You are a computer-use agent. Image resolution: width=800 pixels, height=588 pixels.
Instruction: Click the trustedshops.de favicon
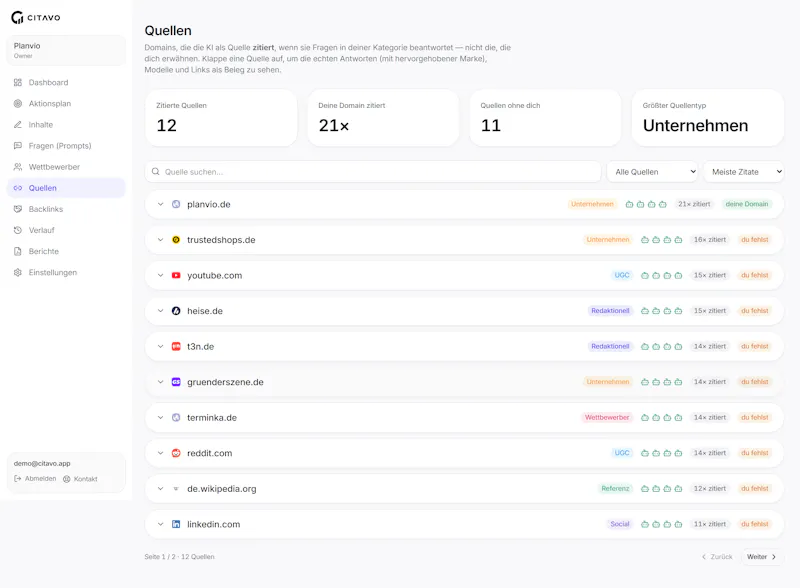coord(176,240)
